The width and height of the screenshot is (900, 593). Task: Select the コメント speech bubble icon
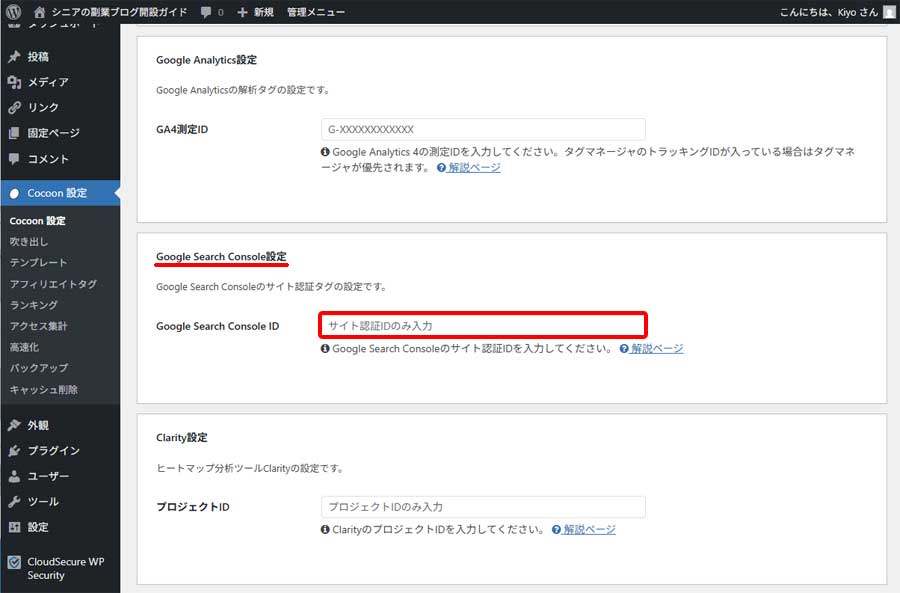(14, 157)
